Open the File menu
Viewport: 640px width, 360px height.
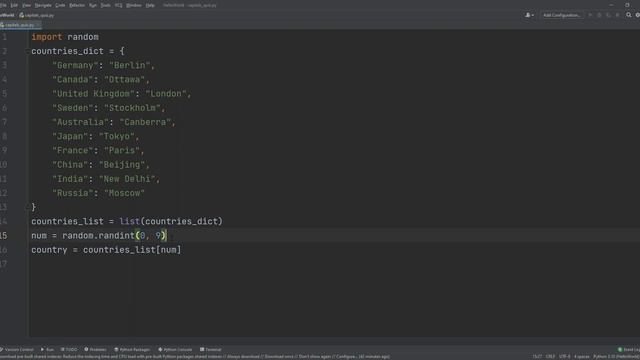[x=3, y=5]
